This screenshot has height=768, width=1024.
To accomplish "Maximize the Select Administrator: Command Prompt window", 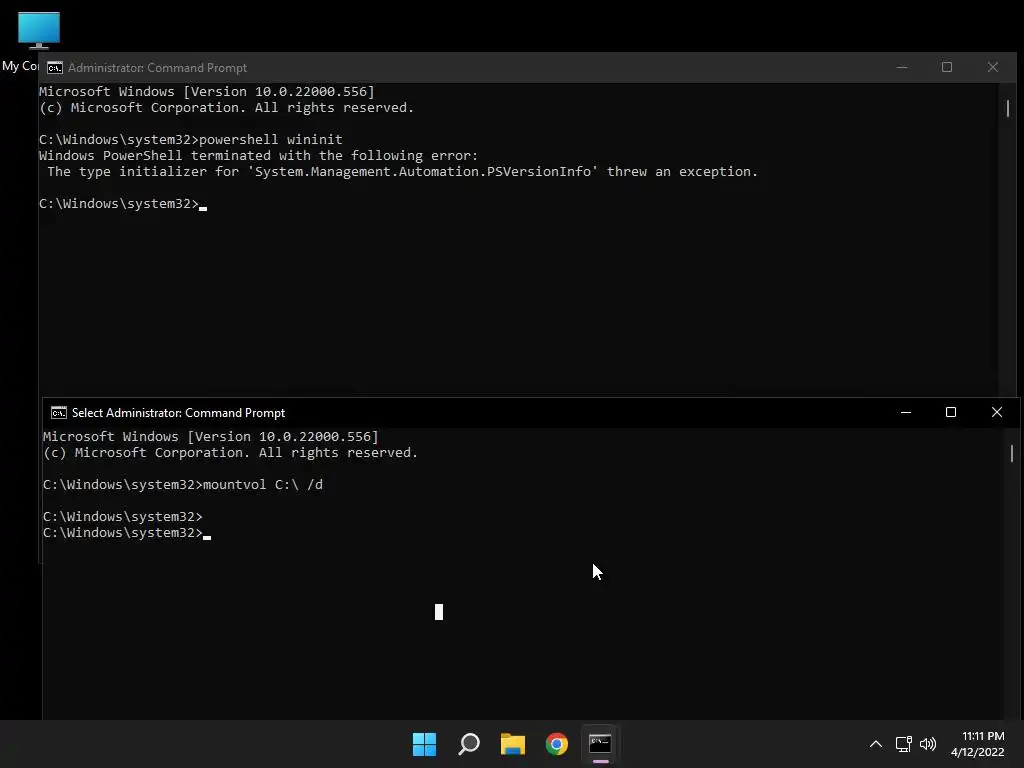I will (951, 412).
